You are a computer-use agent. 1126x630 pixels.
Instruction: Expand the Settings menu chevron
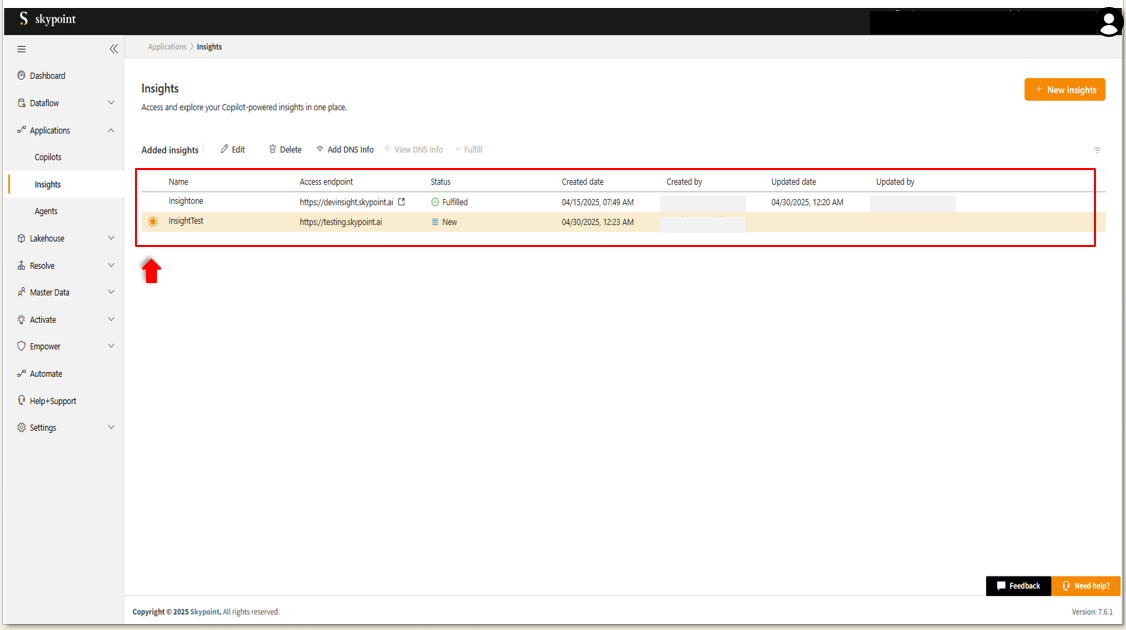pos(111,427)
